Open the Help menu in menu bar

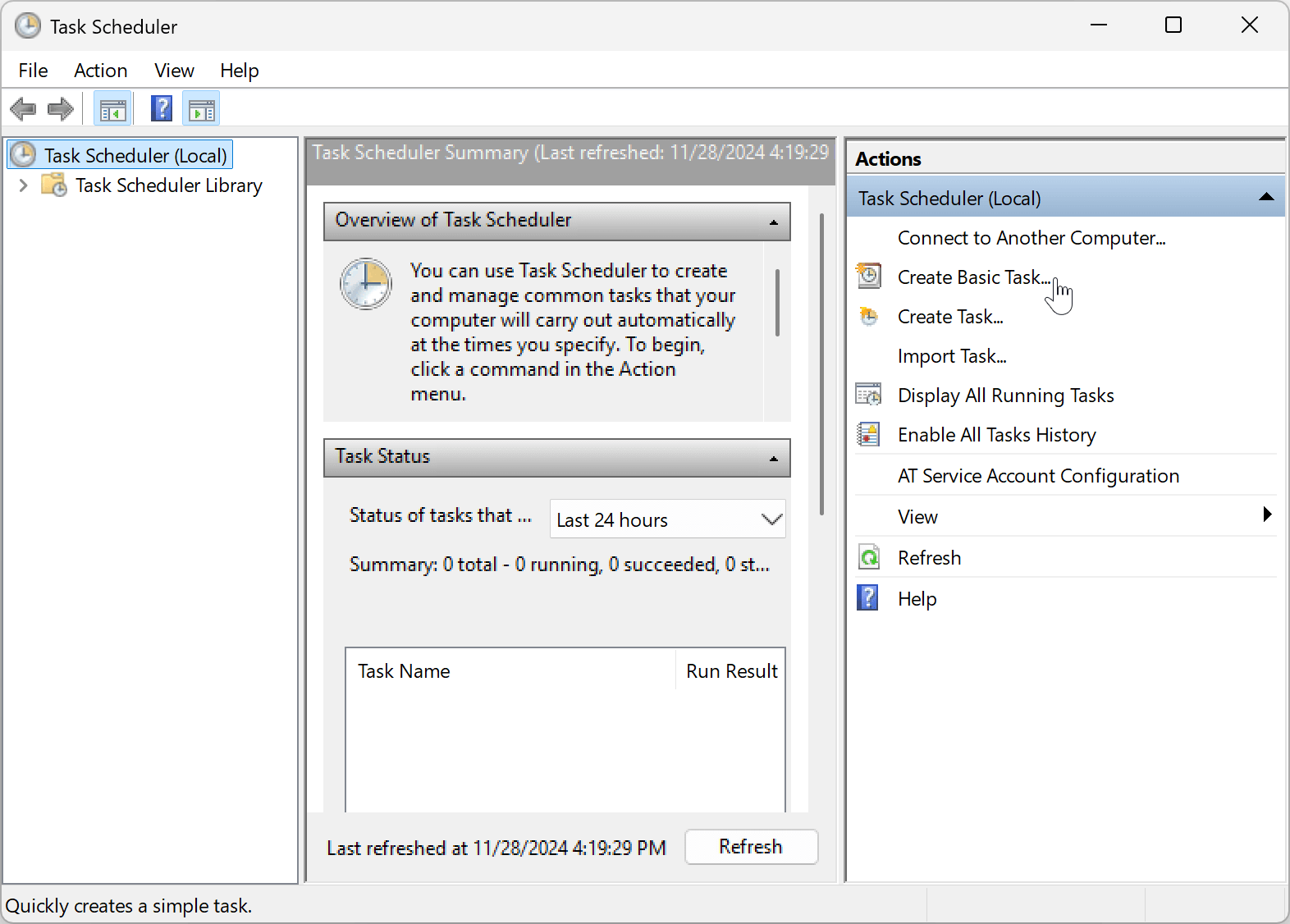point(239,71)
